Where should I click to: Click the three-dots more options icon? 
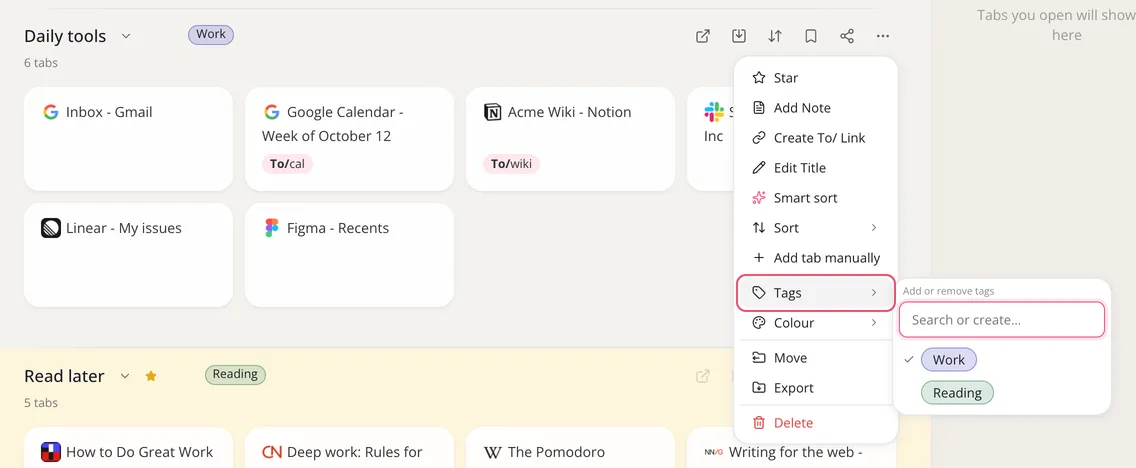click(882, 36)
